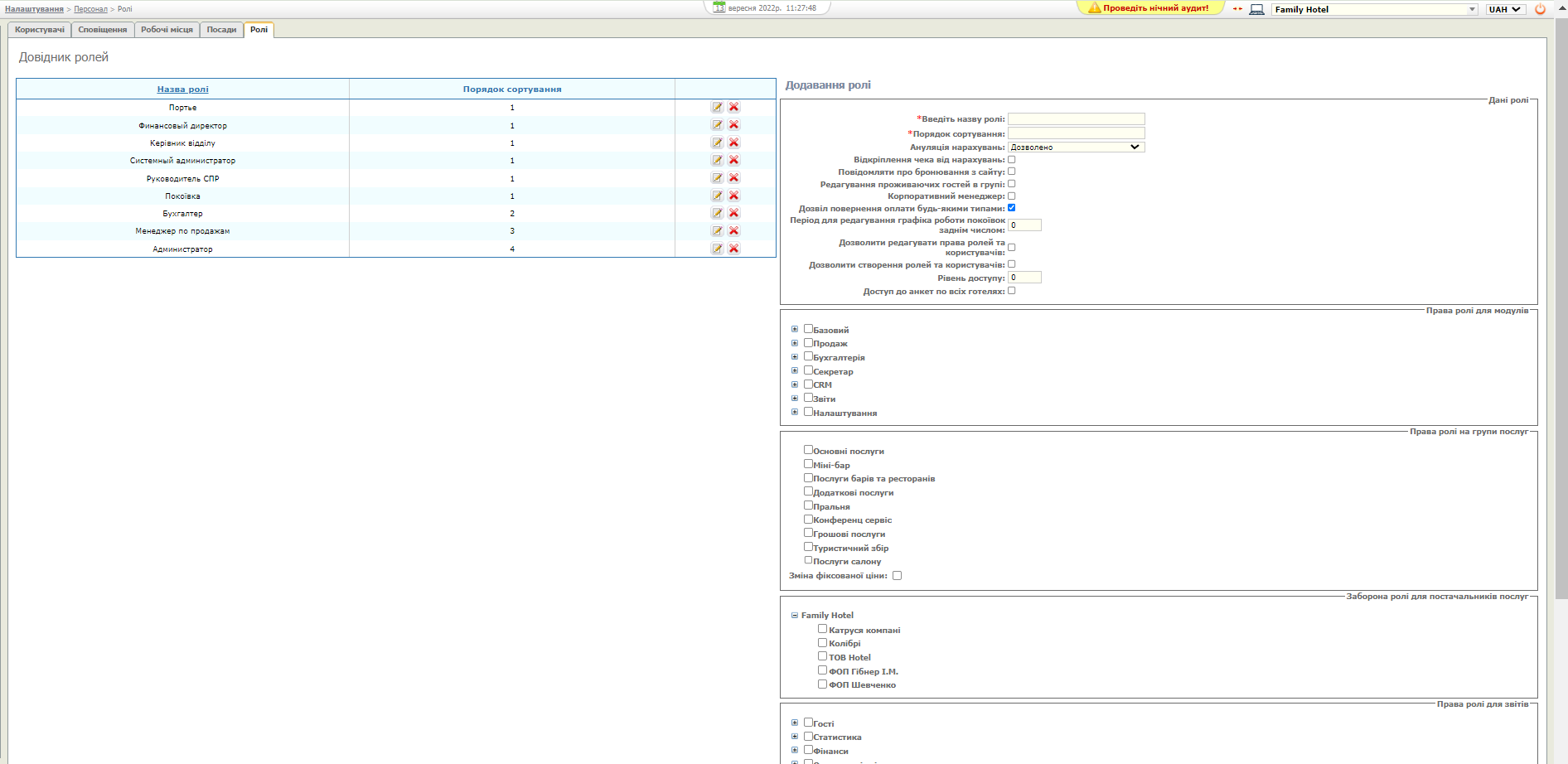Edit the Менеджер по продажам role
Image resolution: width=1568 pixels, height=764 pixels.
[x=717, y=231]
